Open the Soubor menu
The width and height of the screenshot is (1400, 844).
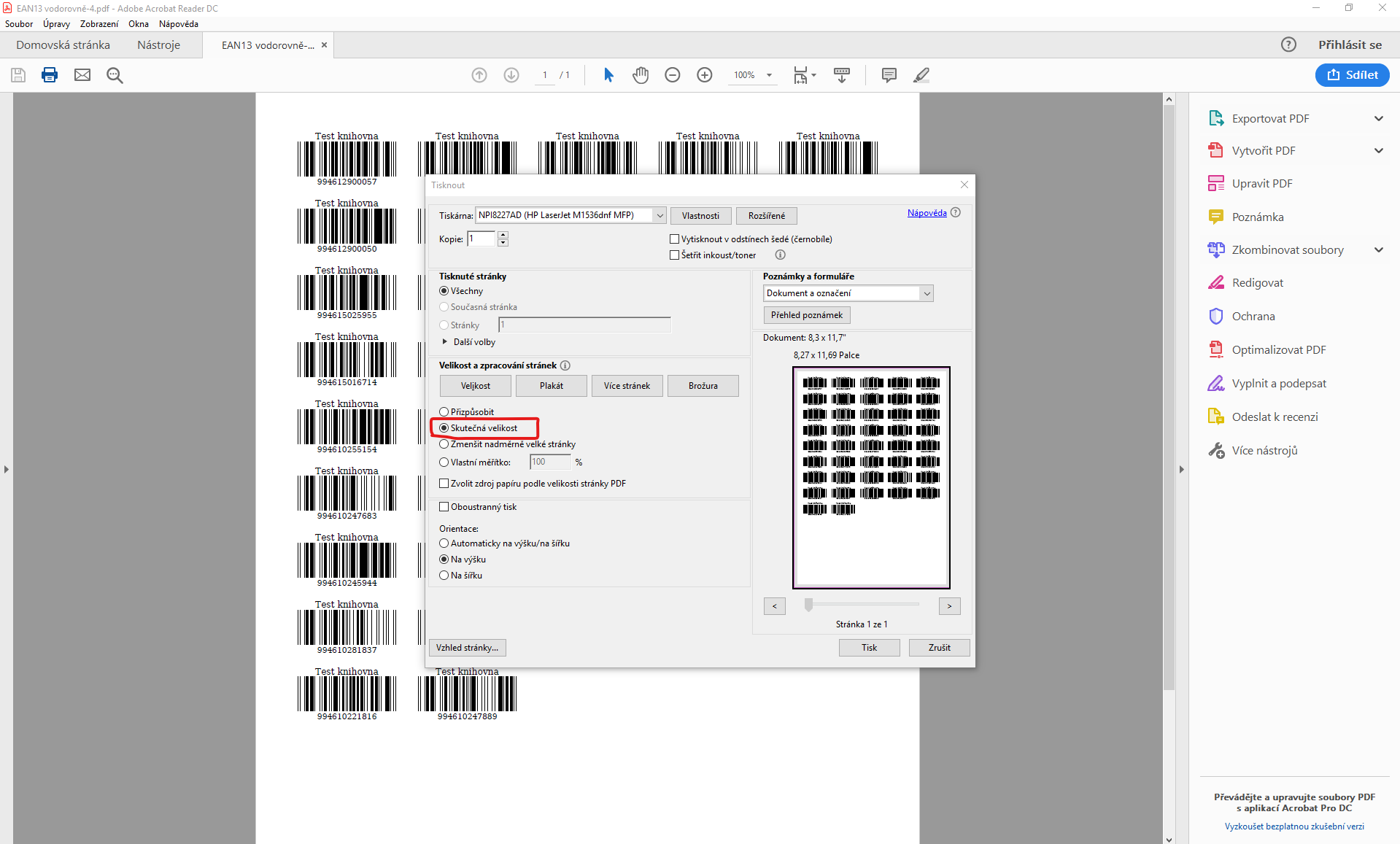19,24
